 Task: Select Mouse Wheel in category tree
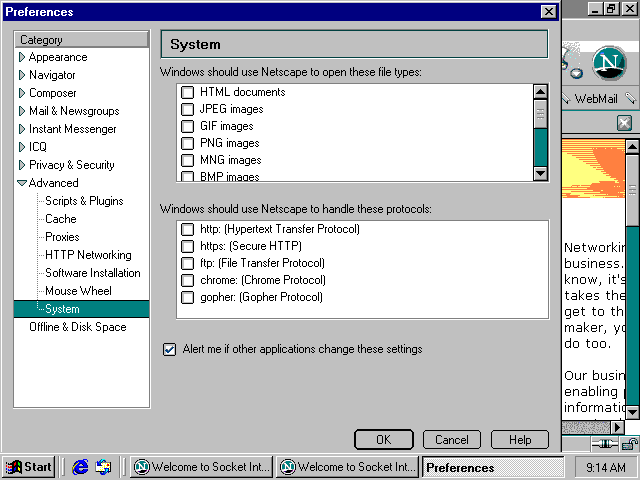point(78,291)
